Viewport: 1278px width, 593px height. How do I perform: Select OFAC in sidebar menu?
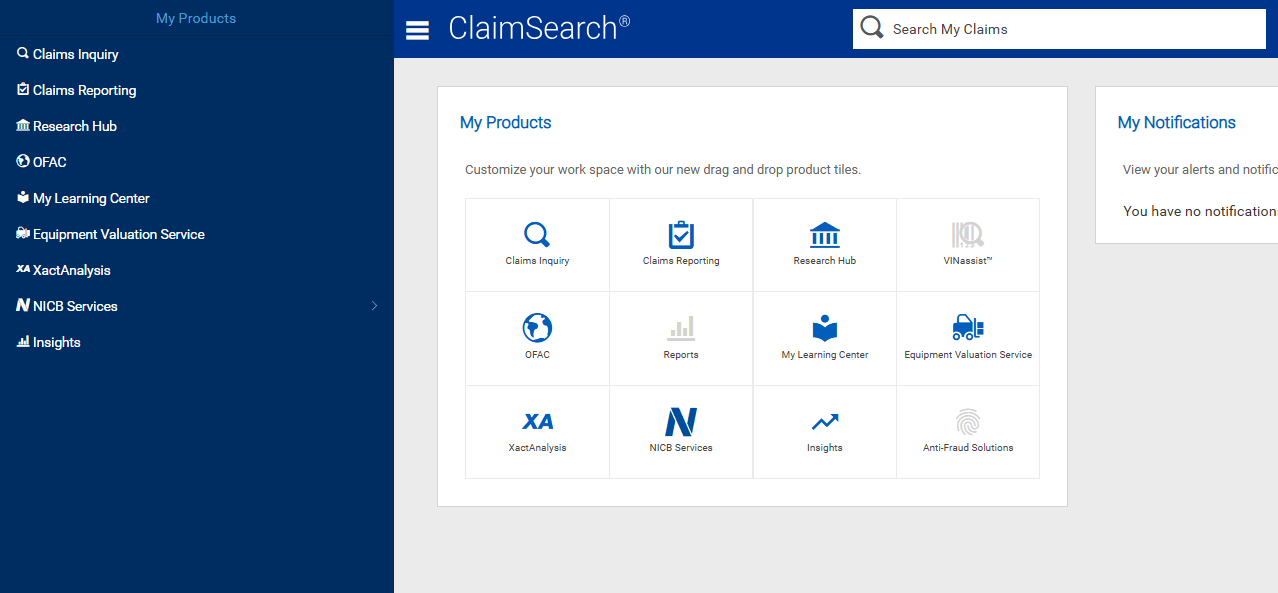tap(50, 162)
